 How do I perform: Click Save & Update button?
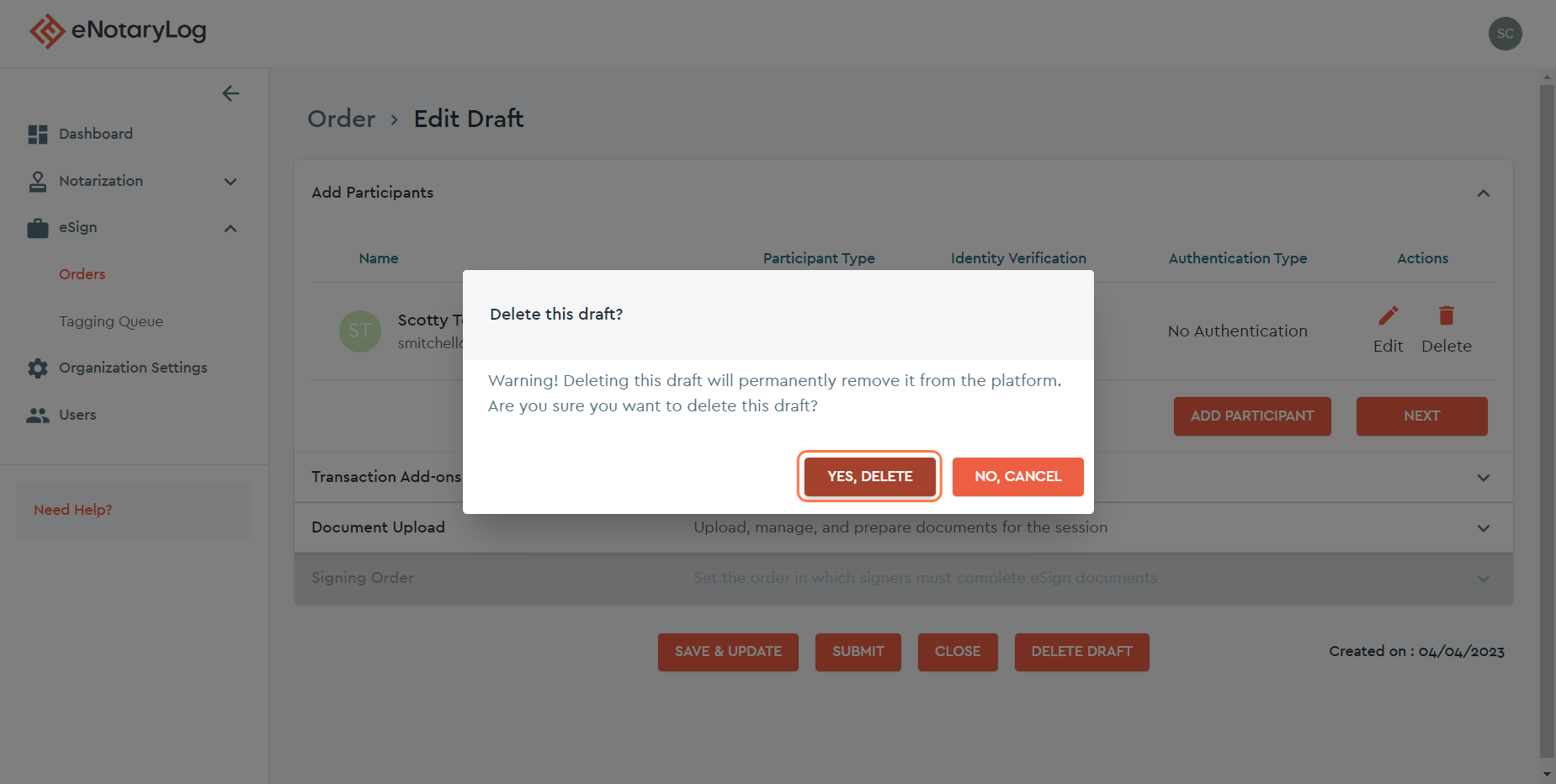pos(728,652)
